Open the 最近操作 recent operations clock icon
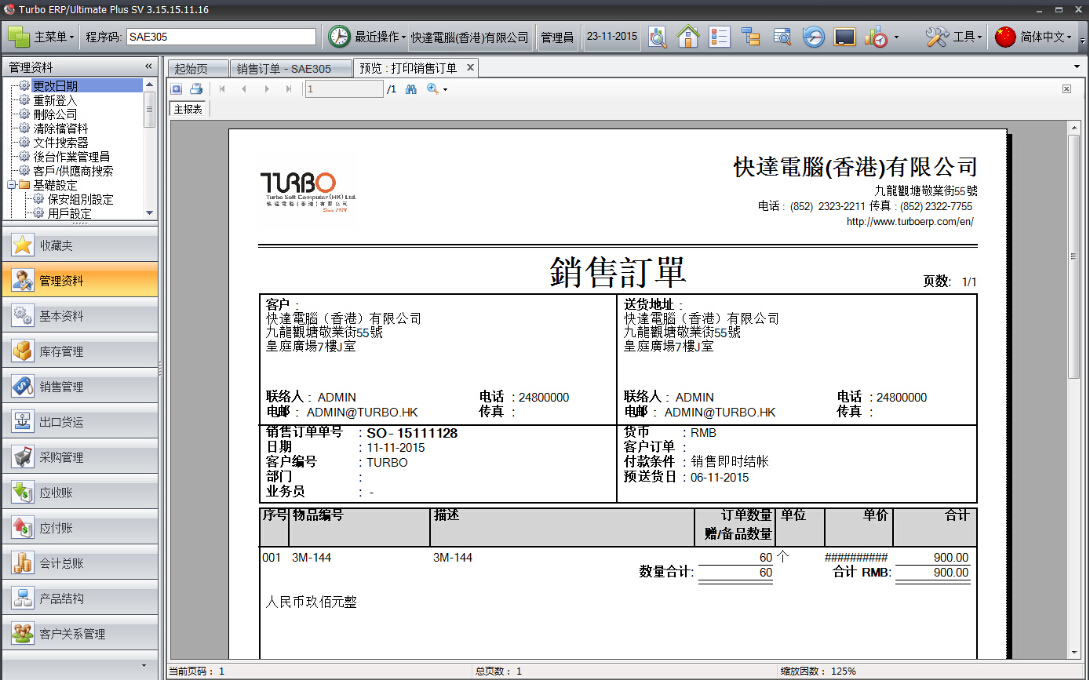The image size is (1089, 680). tap(339, 37)
